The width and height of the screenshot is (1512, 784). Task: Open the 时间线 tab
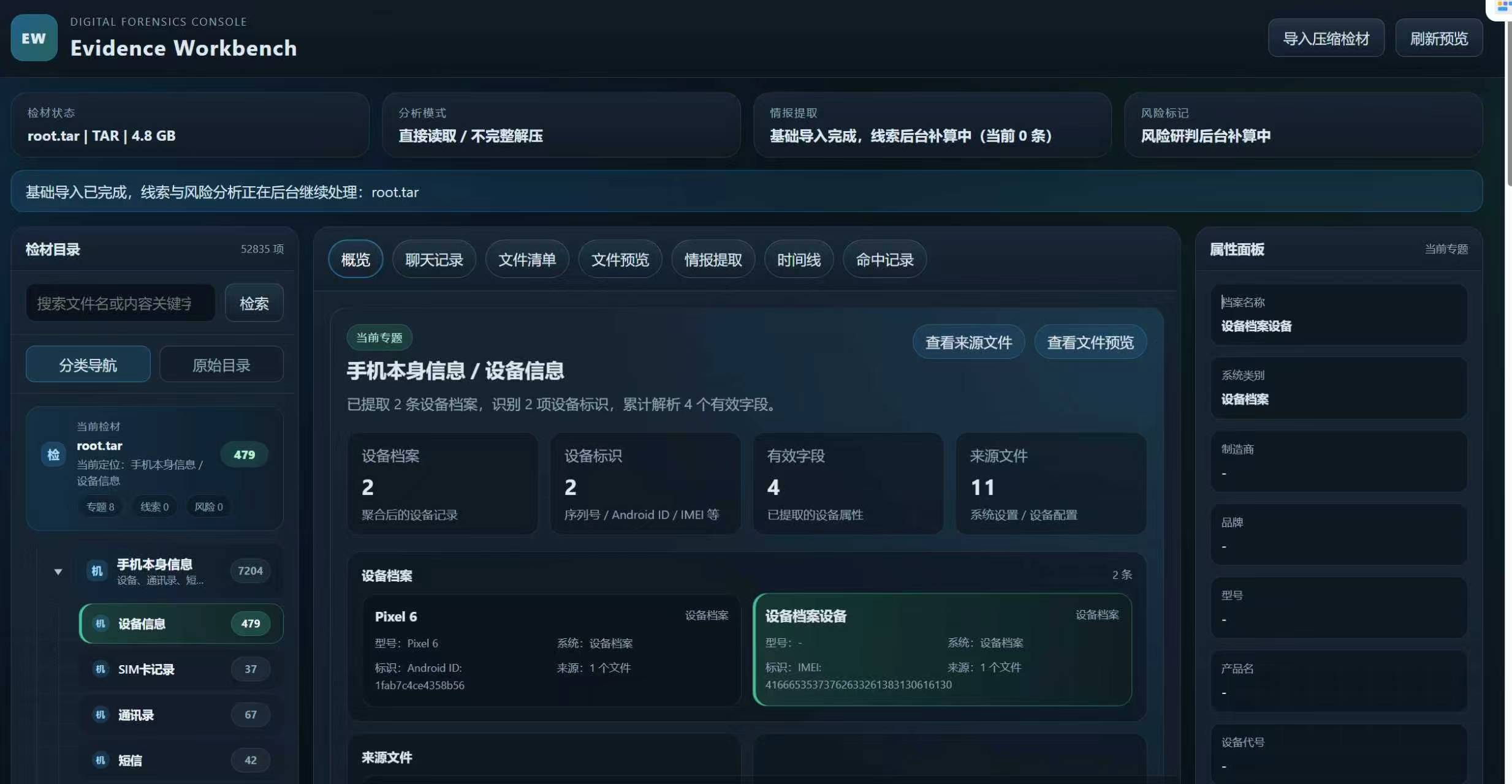click(x=799, y=260)
